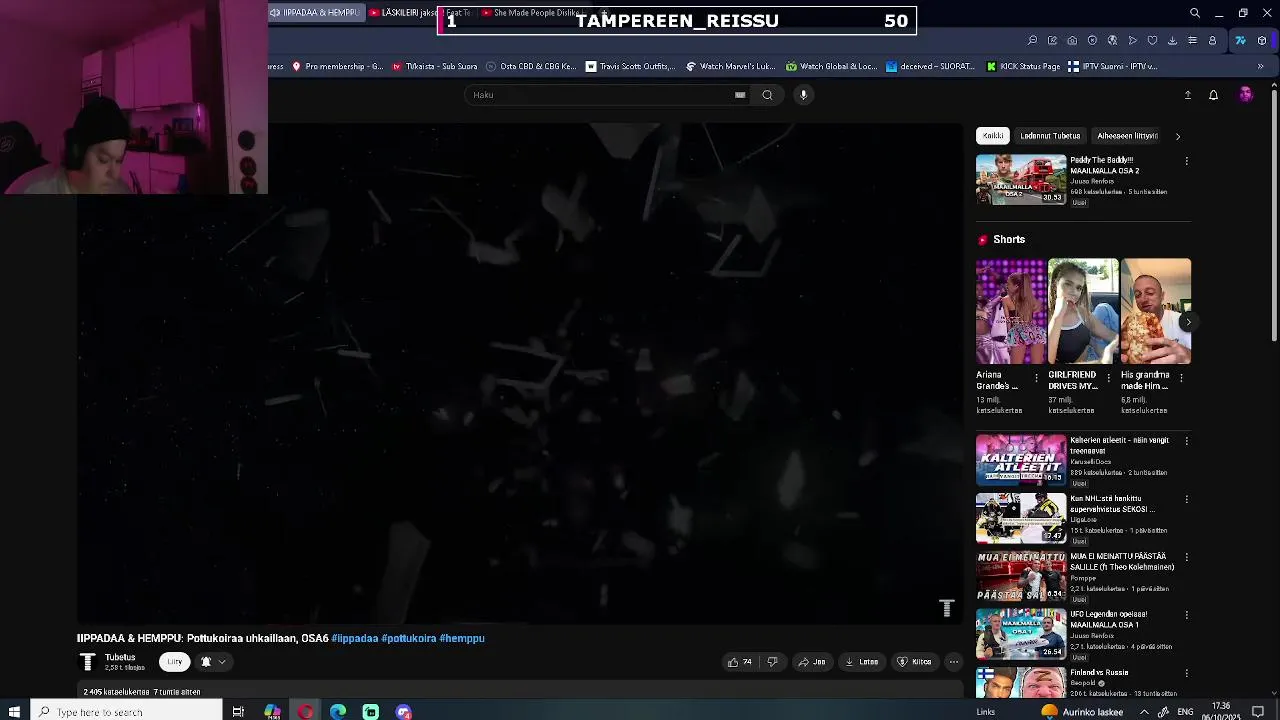Viewport: 1280px width, 720px height.
Task: Like the video with thumbs up
Action: tap(739, 662)
